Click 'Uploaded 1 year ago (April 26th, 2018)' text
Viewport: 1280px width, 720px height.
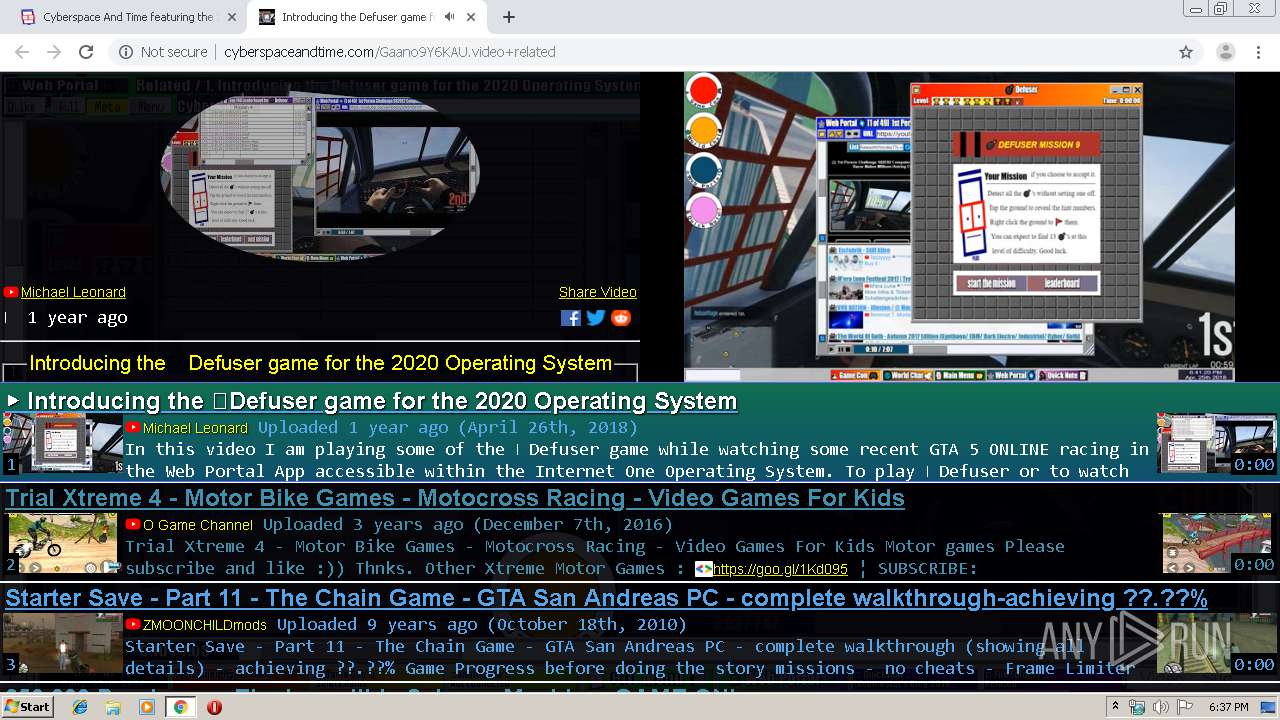[x=448, y=427]
